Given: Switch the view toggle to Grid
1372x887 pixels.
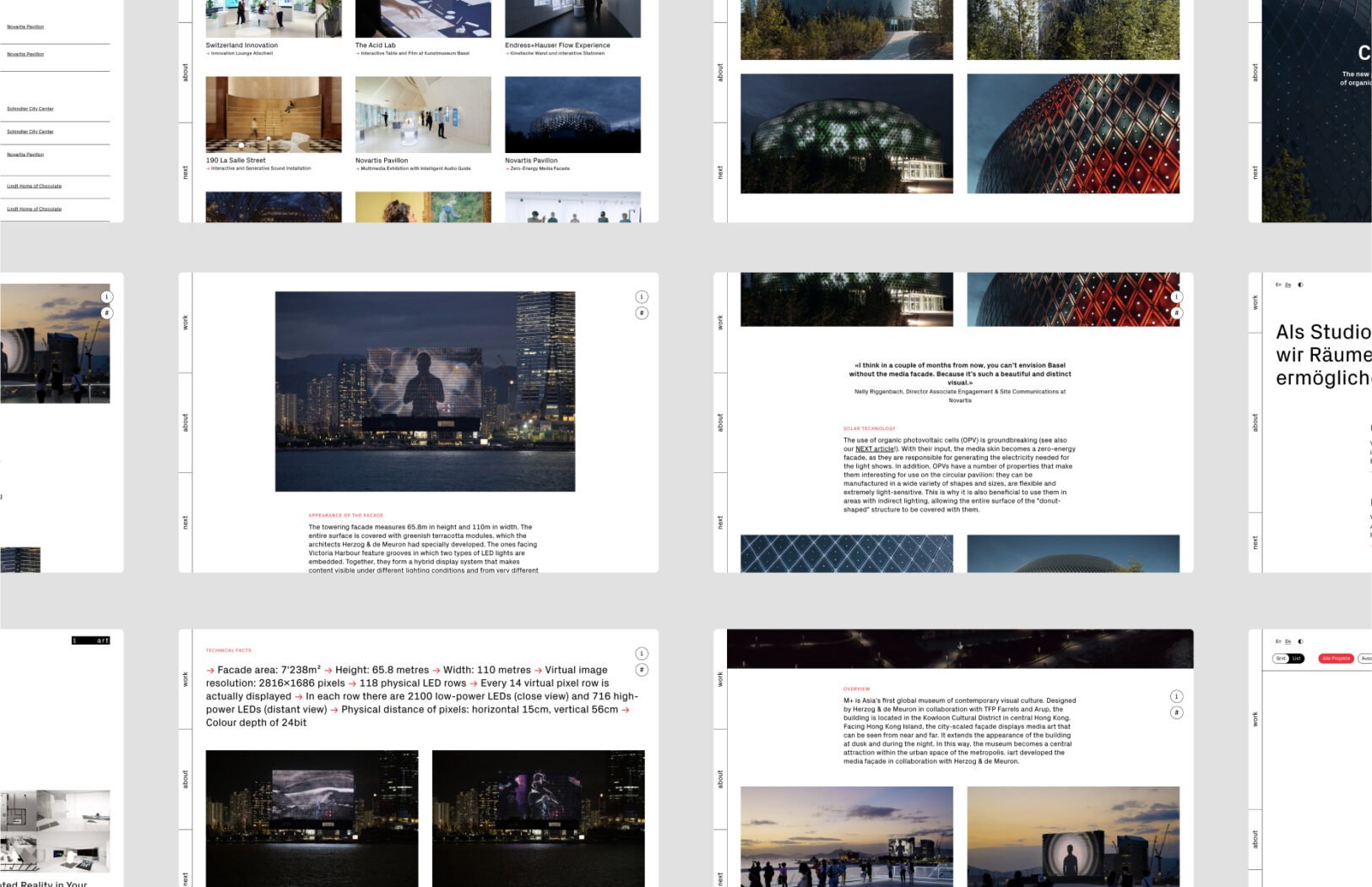Looking at the screenshot, I should pos(1281,658).
